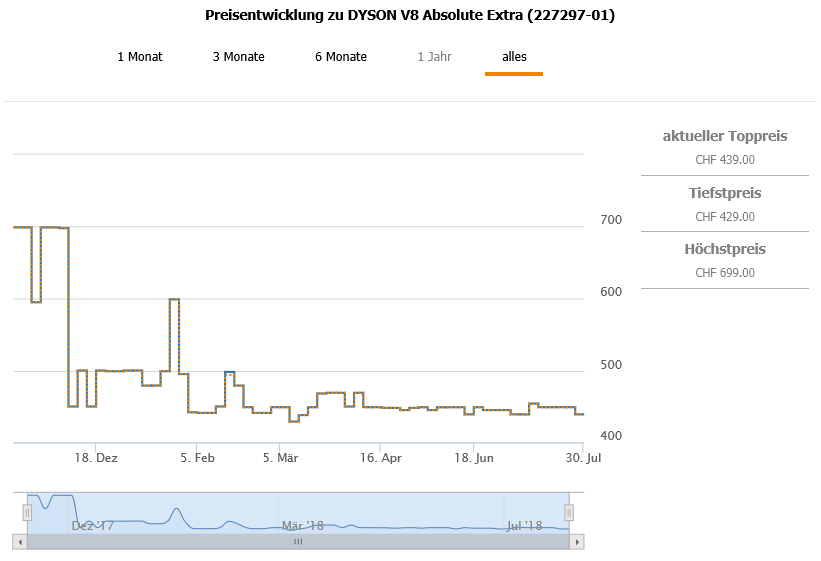Click the aktueller Toppreis value CHF 439.00
The image size is (821, 561).
pyautogui.click(x=725, y=159)
